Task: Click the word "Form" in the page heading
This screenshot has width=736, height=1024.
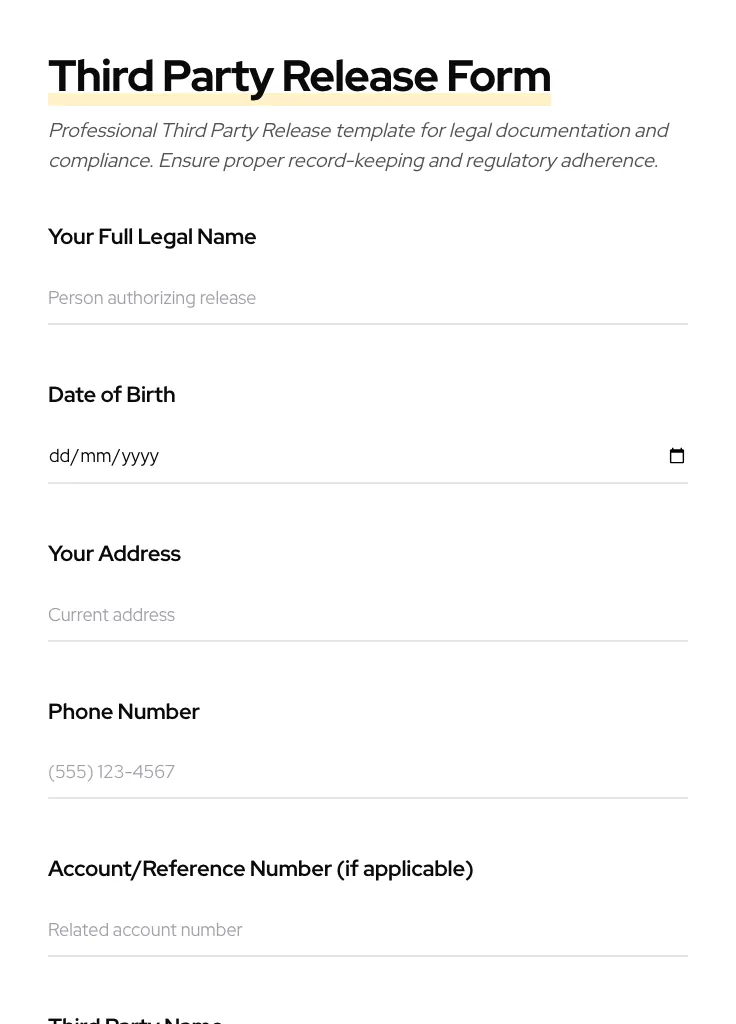Action: pyautogui.click(x=498, y=76)
